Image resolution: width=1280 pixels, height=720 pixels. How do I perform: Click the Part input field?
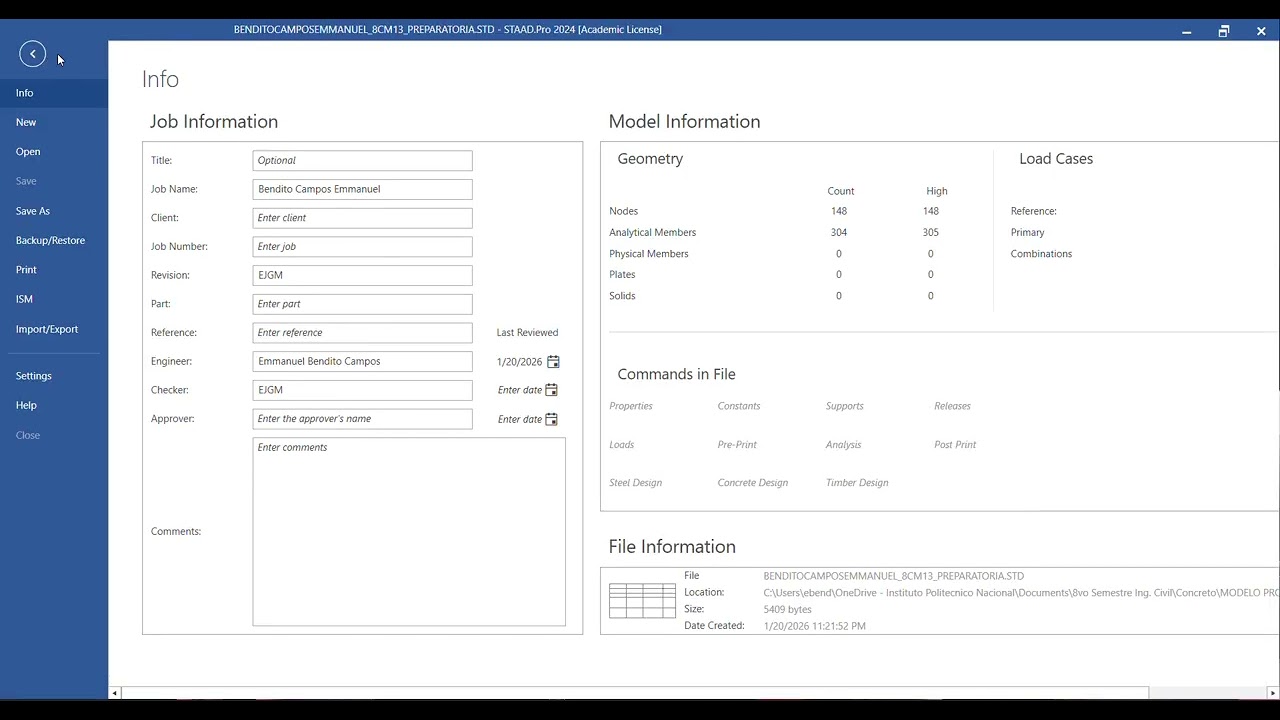362,304
